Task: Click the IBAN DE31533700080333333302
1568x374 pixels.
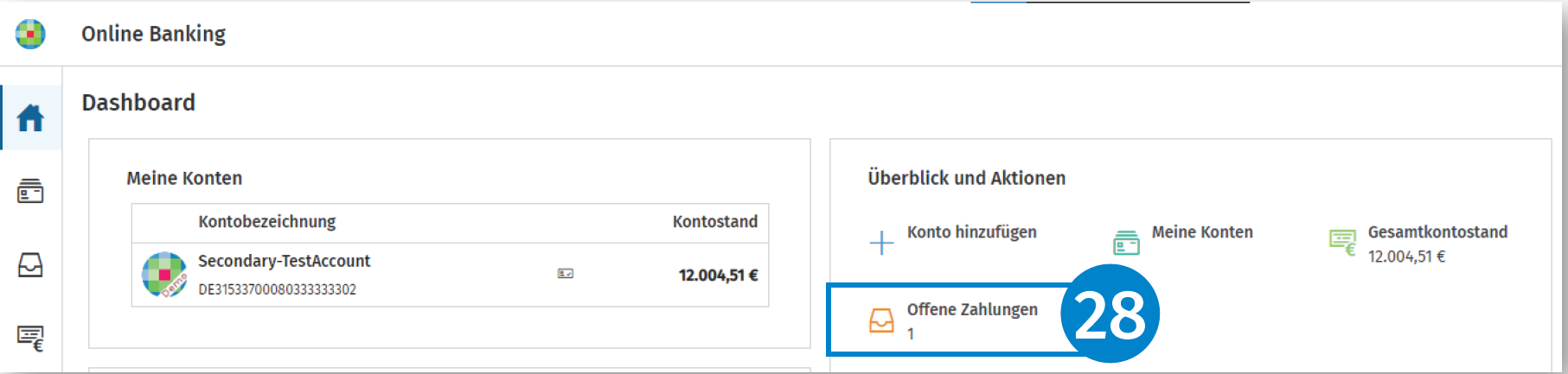Action: tap(277, 289)
